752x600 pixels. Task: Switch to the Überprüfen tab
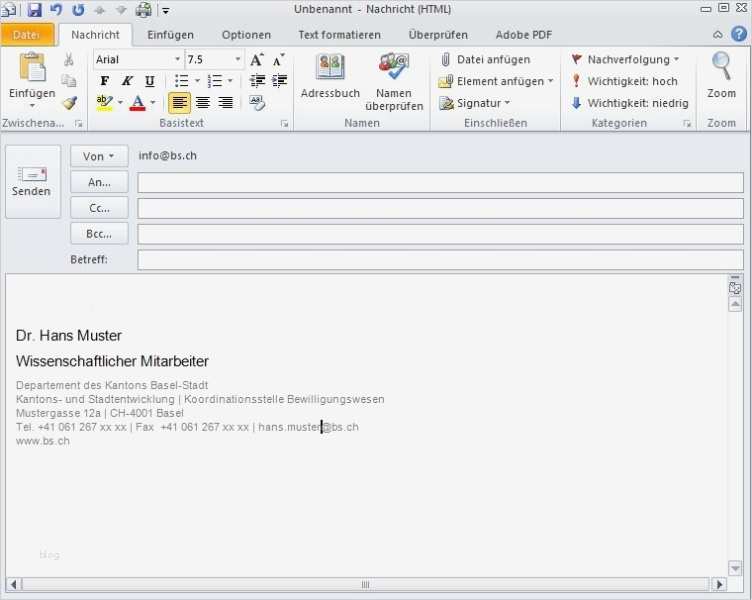[x=438, y=35]
